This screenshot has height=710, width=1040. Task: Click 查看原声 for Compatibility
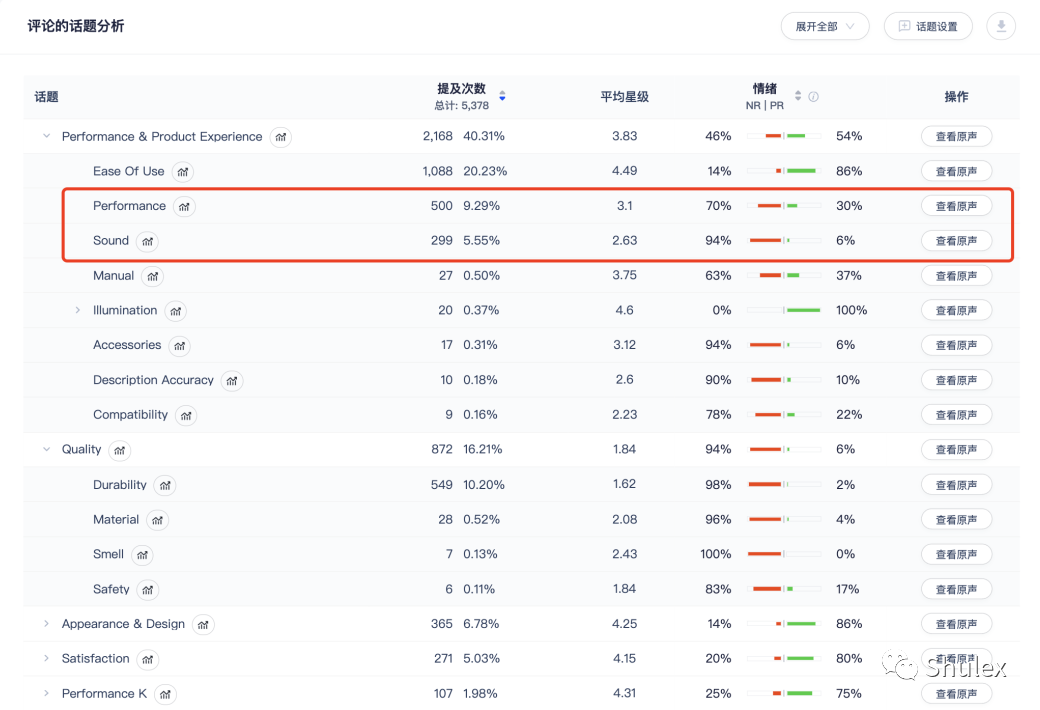956,415
